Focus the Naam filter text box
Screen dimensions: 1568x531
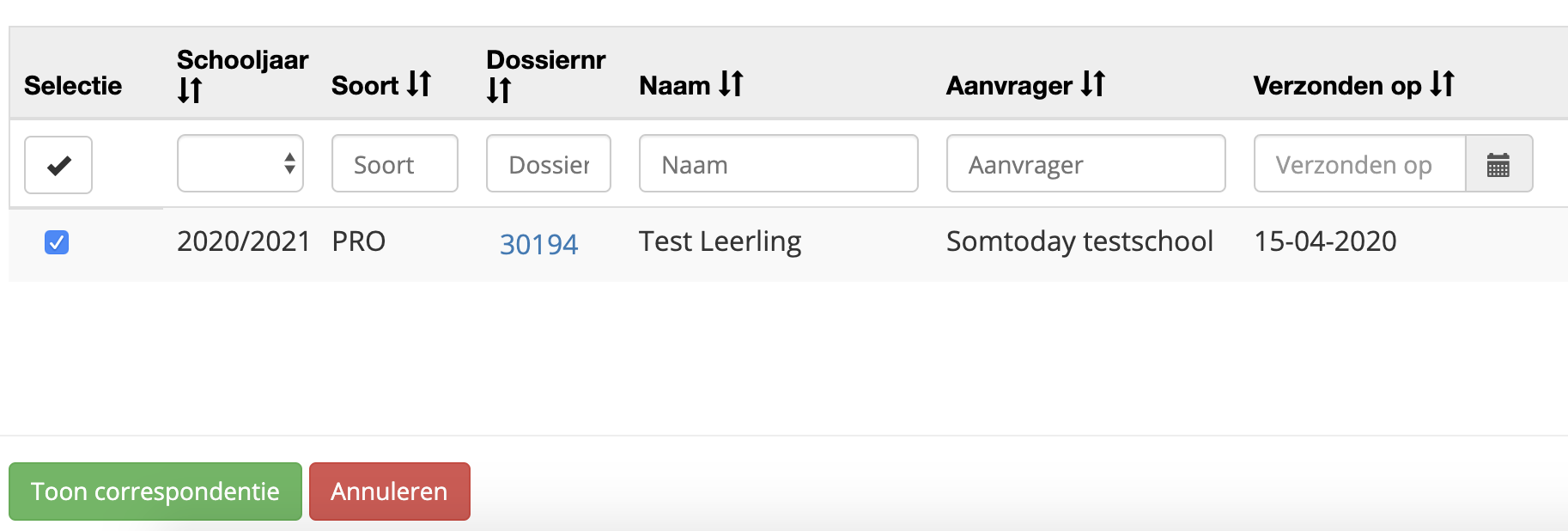[x=778, y=163]
